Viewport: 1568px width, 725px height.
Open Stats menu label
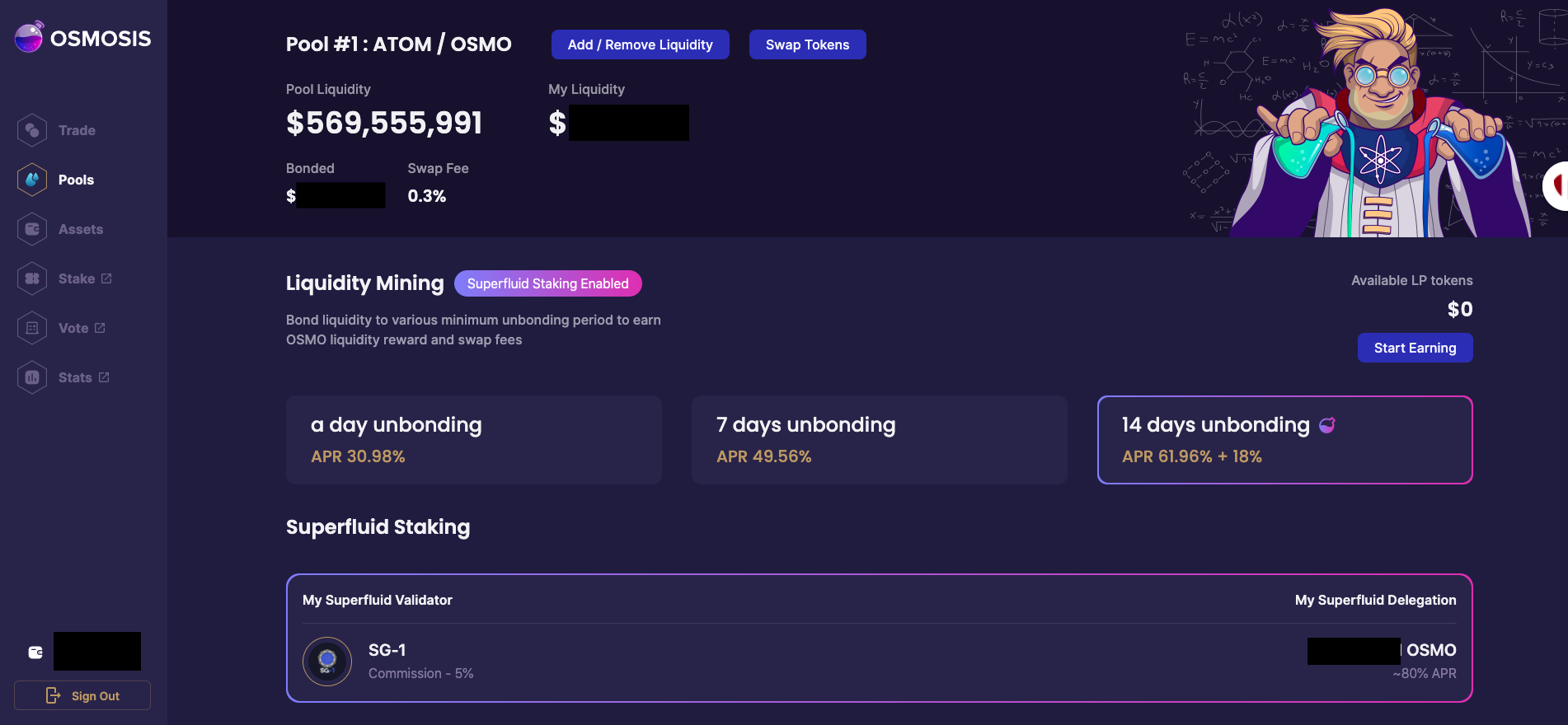75,377
